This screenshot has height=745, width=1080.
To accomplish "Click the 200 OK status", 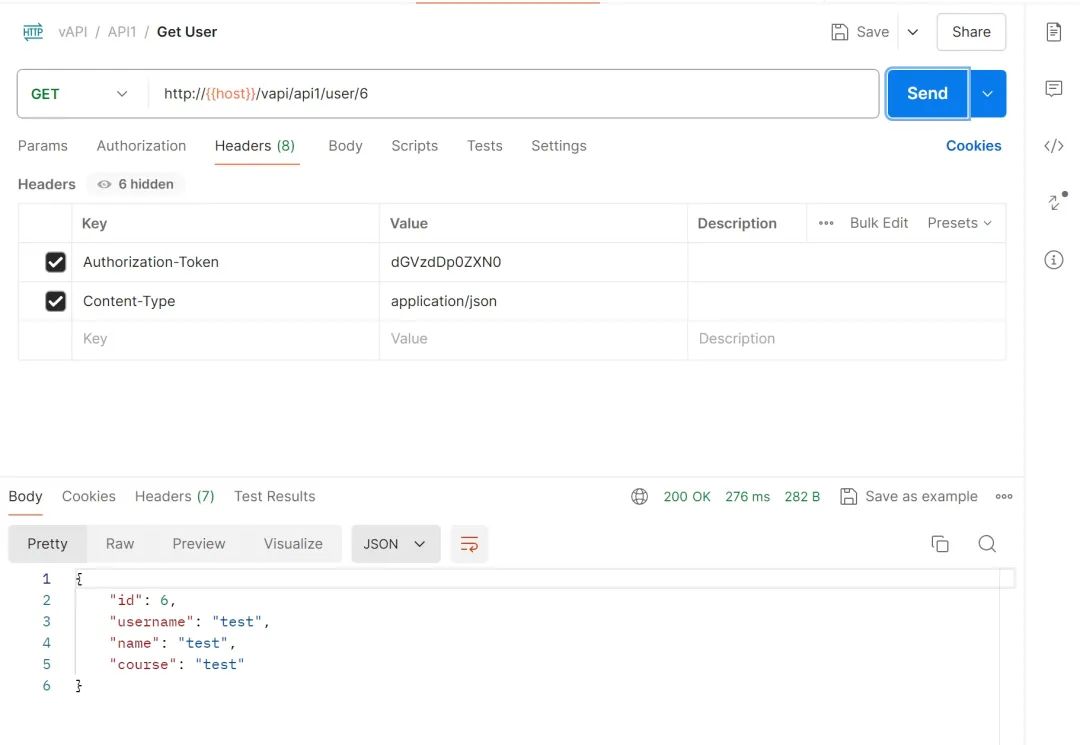I will click(687, 496).
